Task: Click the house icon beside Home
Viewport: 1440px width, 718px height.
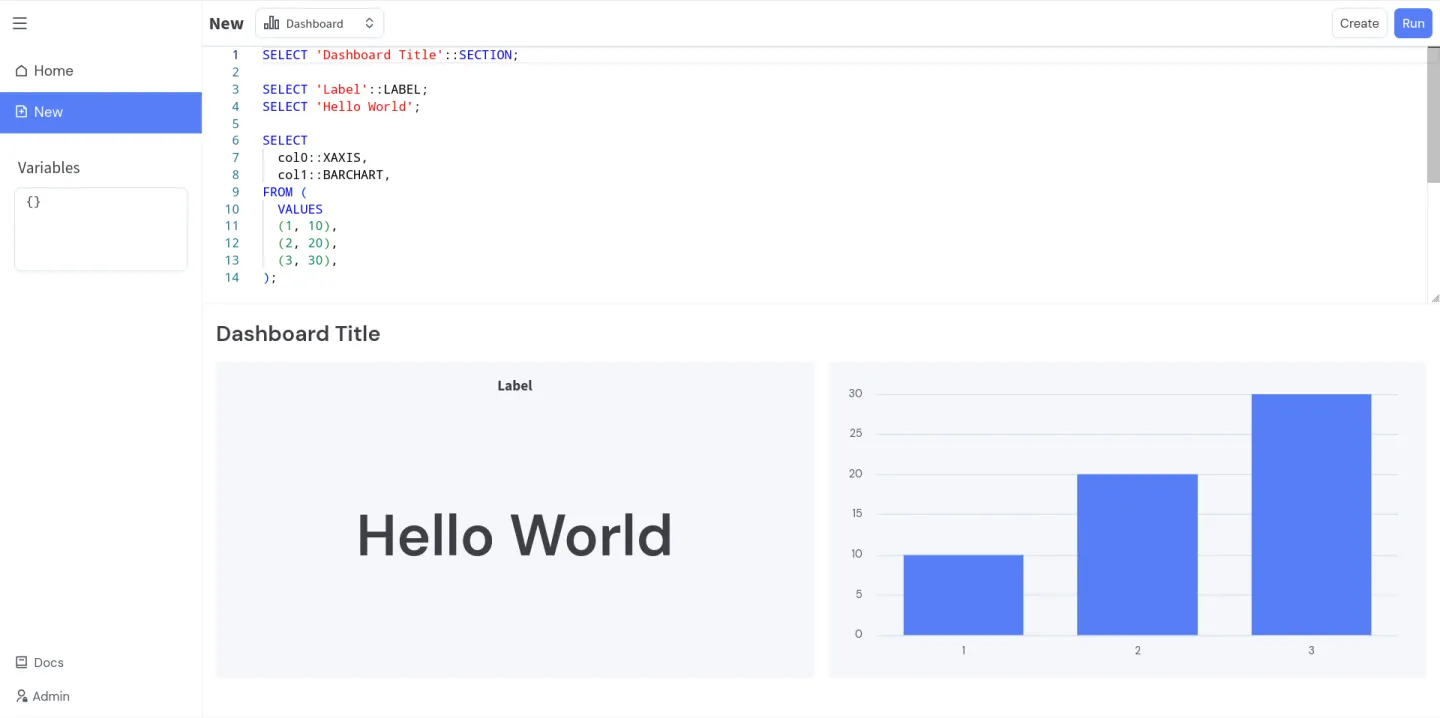Action: point(21,70)
